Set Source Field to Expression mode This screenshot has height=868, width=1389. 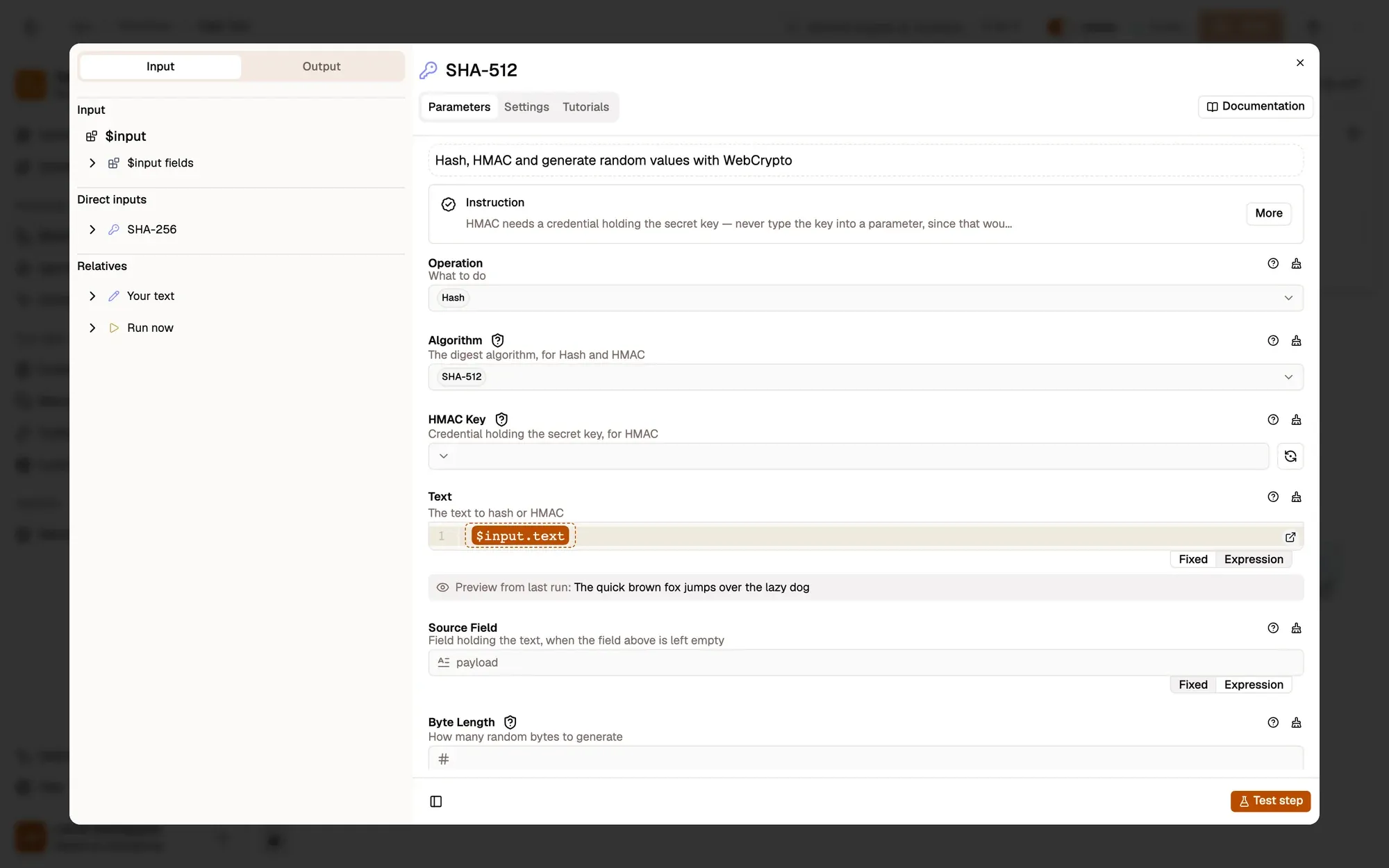(1254, 685)
